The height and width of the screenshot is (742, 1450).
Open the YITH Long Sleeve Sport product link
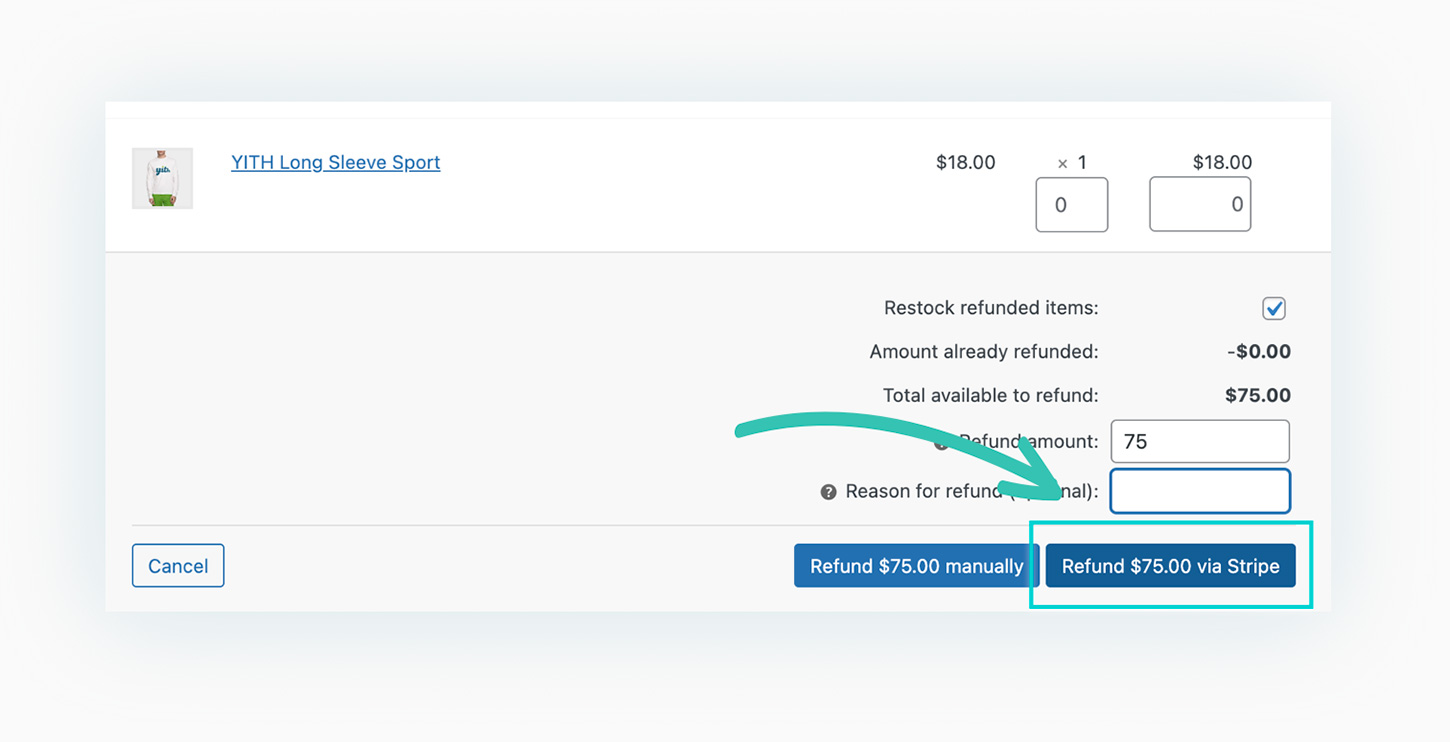point(335,162)
